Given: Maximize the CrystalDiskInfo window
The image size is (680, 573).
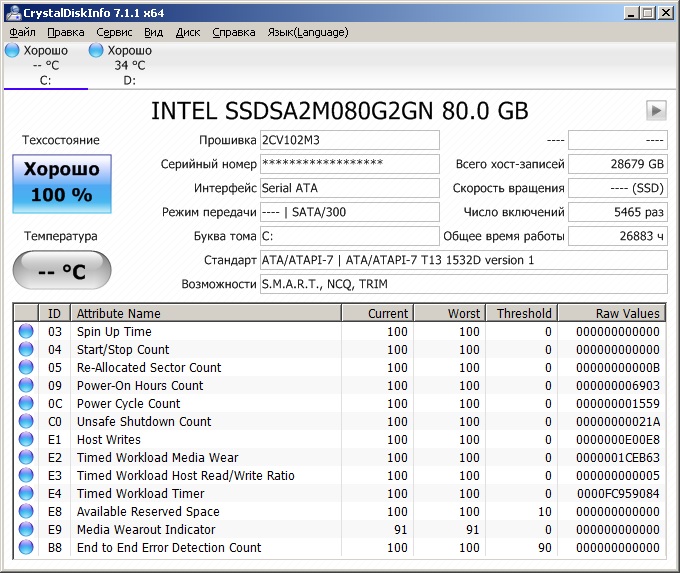Looking at the screenshot, I should point(648,13).
